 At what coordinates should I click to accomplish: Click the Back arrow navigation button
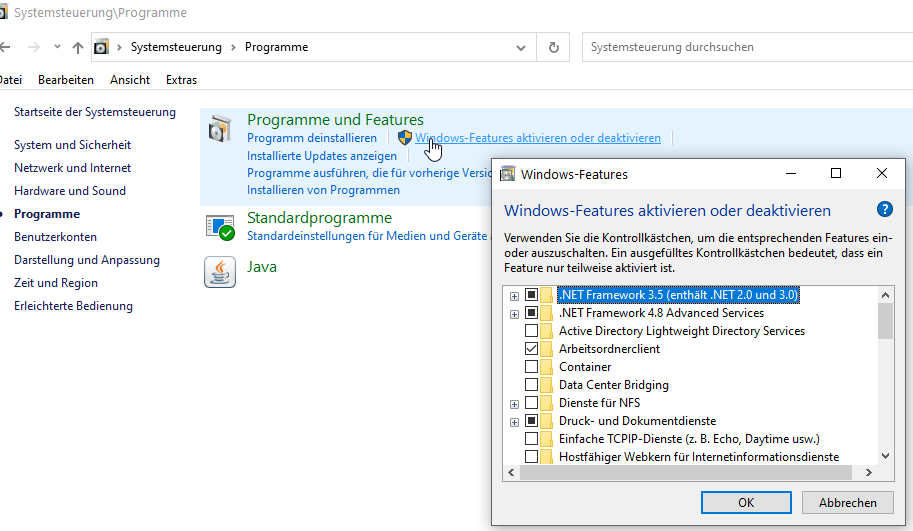tap(6, 47)
